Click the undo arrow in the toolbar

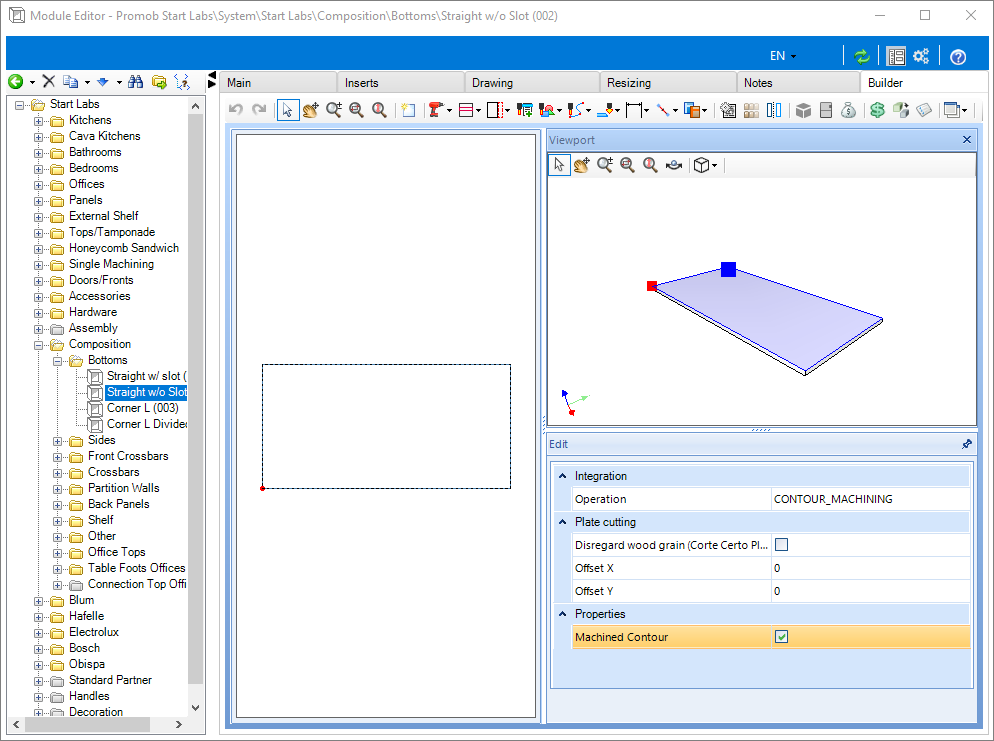[x=236, y=110]
